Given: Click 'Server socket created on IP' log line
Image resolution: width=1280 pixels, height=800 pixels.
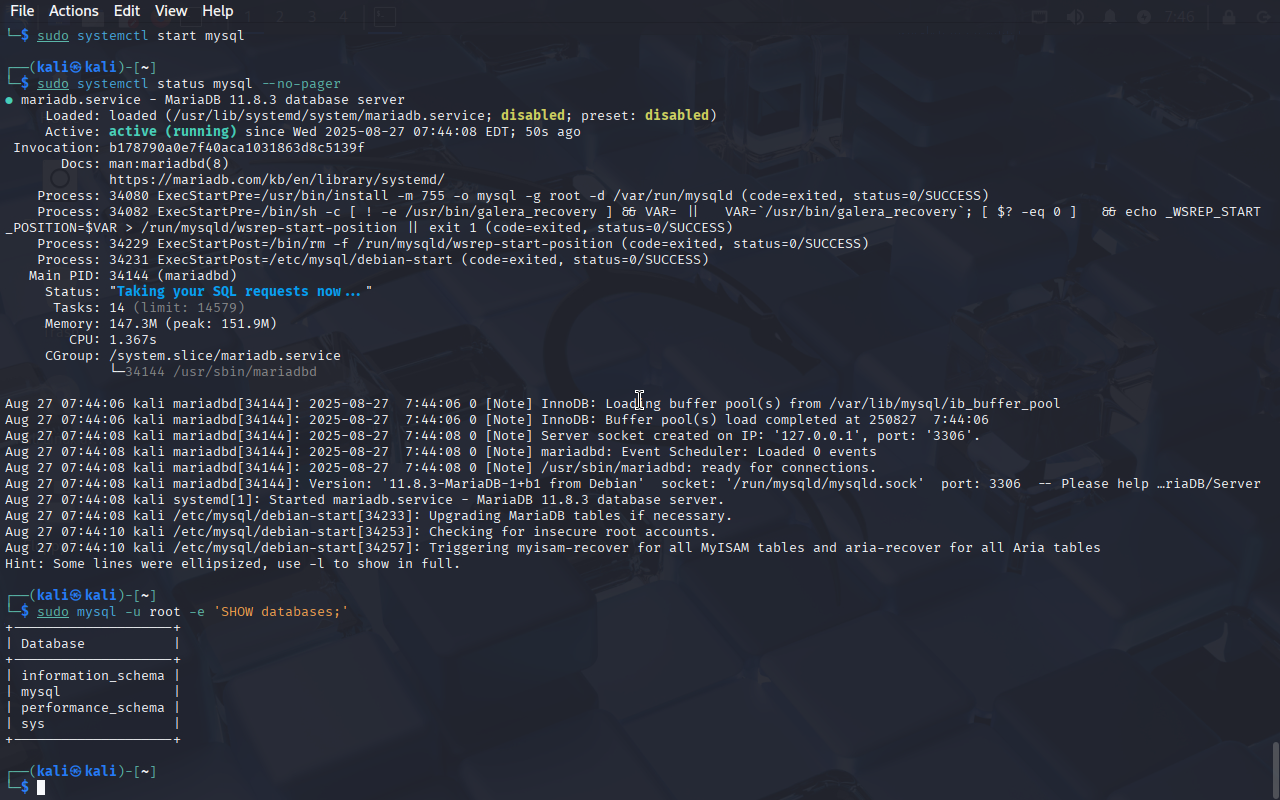Looking at the screenshot, I should click(x=493, y=436).
